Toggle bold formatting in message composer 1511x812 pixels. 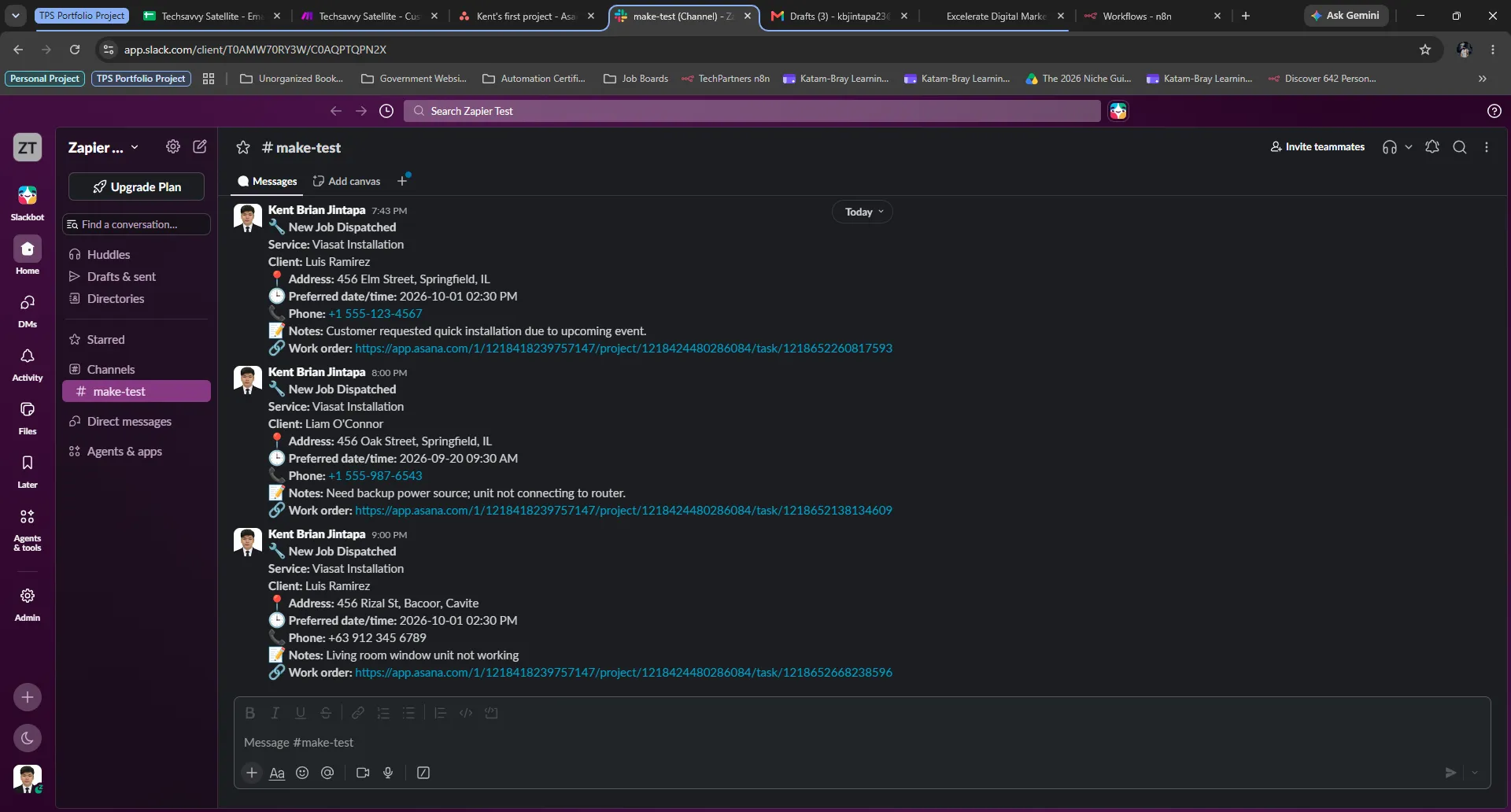(250, 713)
